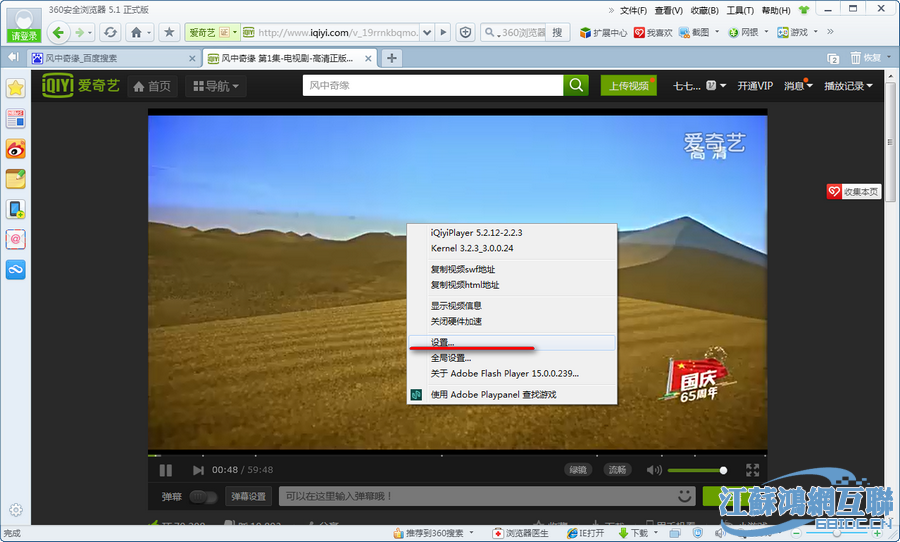Viewport: 900px width, 542px height.
Task: Click the green search magnifier on iQIYI
Action: pos(576,86)
